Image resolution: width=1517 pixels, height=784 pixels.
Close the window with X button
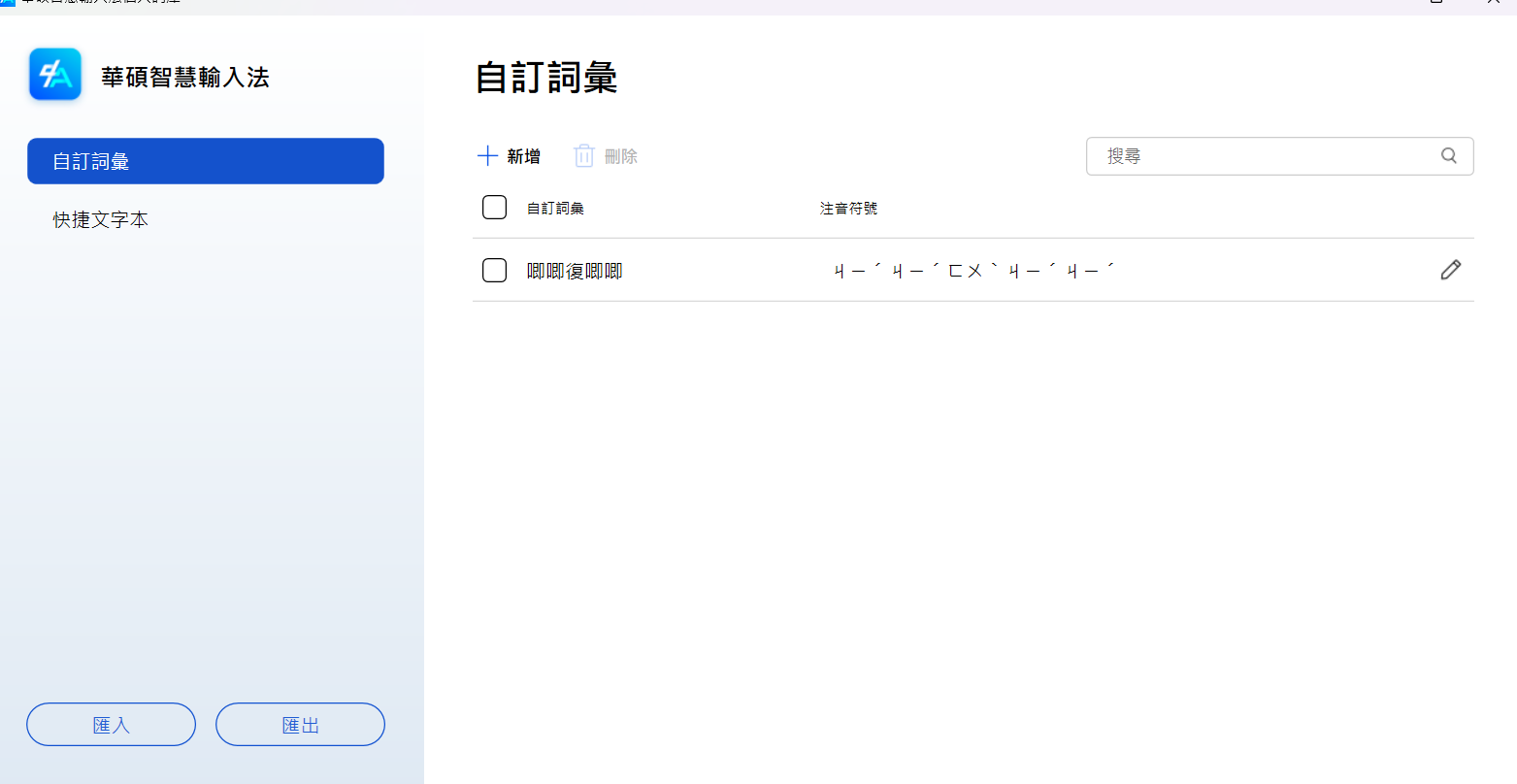pos(1494,3)
